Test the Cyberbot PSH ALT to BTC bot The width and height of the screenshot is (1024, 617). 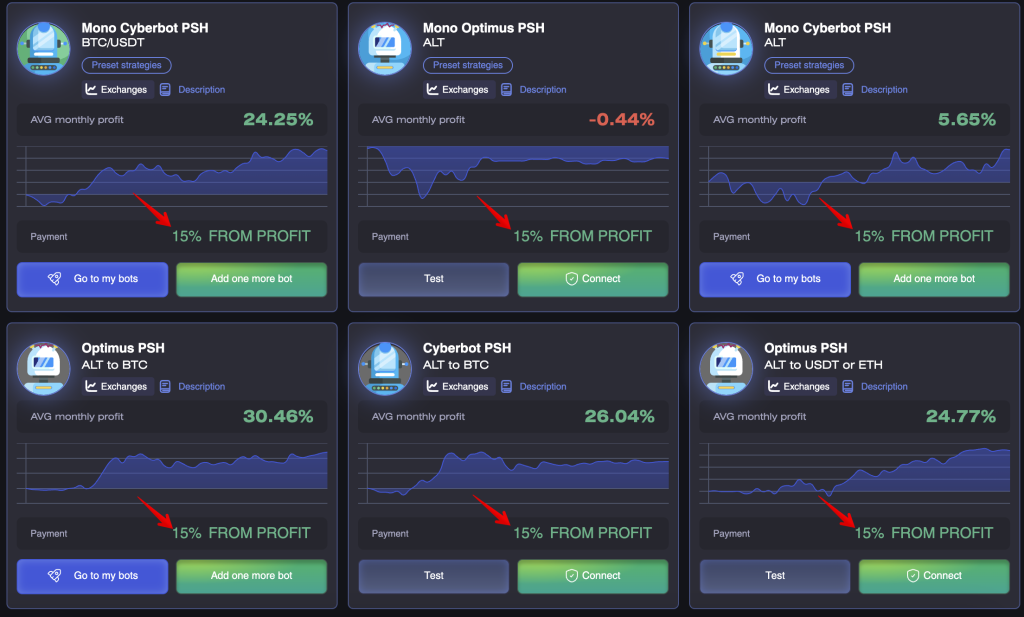pos(434,576)
